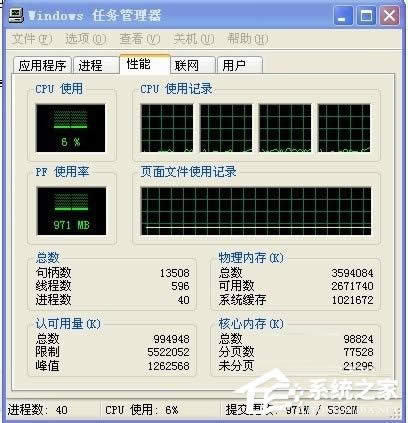408x423 pixels.
Task: Click the 可用数 value 2671740
Action: tap(352, 286)
